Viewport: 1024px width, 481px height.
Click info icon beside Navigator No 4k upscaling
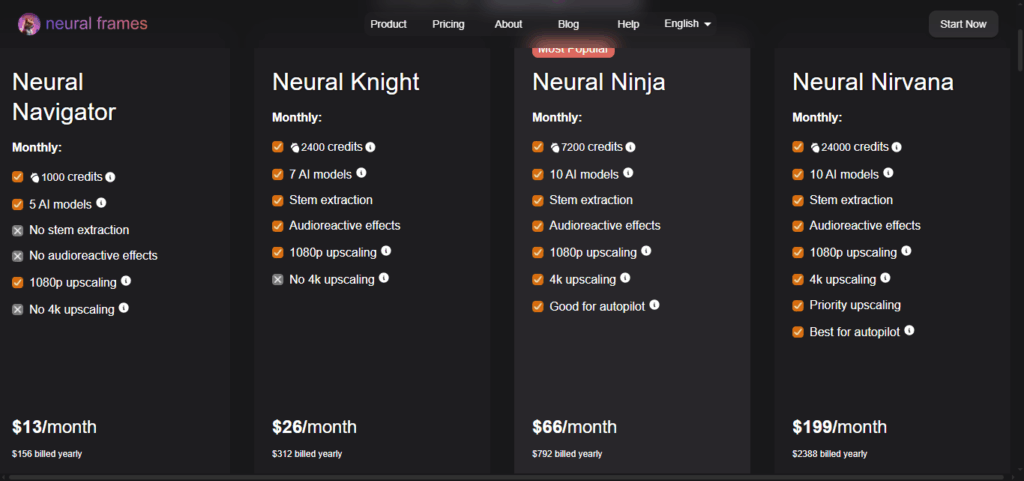(123, 307)
